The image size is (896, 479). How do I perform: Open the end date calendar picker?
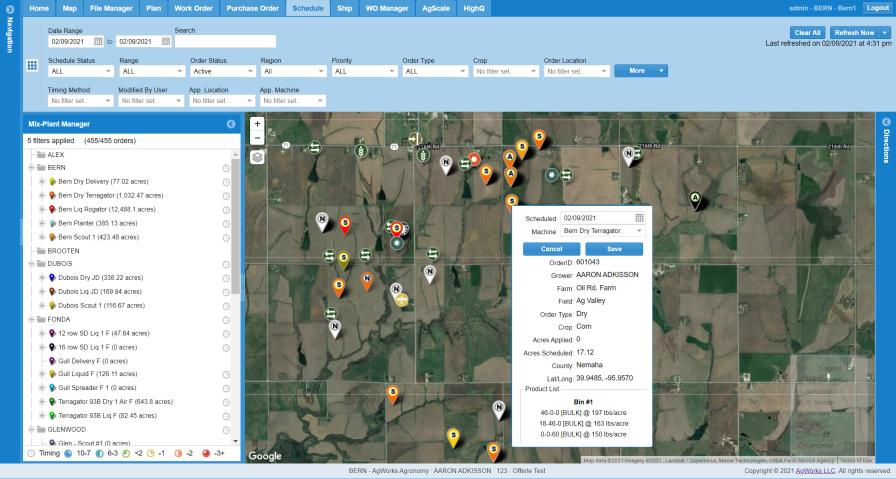(166, 41)
